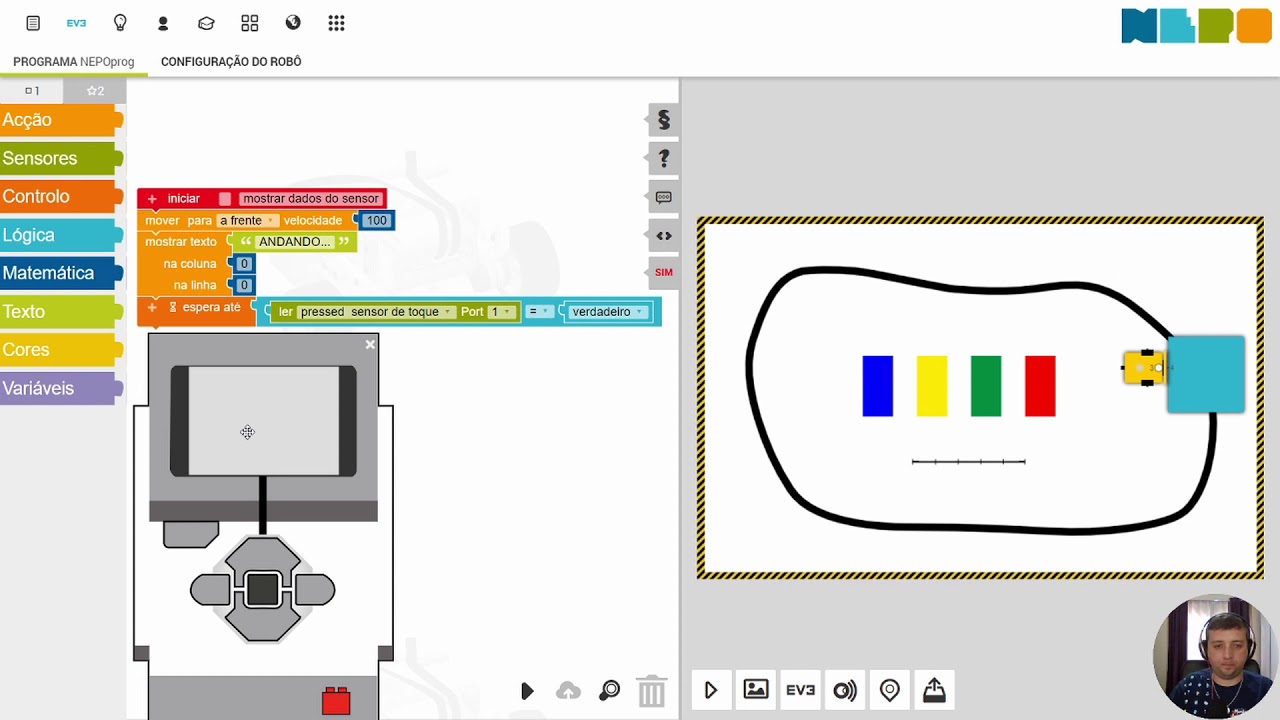Viewport: 1280px width, 720px height.
Task: Click the yellow color patch in simulation
Action: click(932, 386)
